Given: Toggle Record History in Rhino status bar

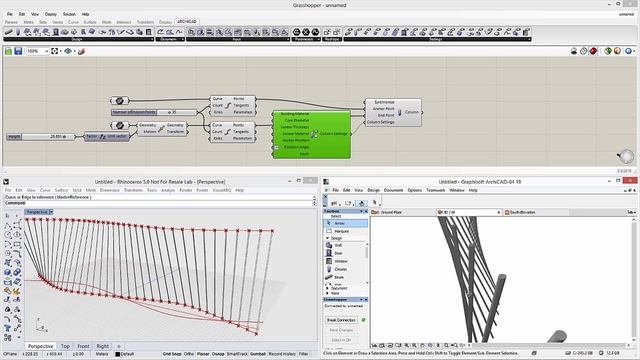Looking at the screenshot, I should pos(282,354).
